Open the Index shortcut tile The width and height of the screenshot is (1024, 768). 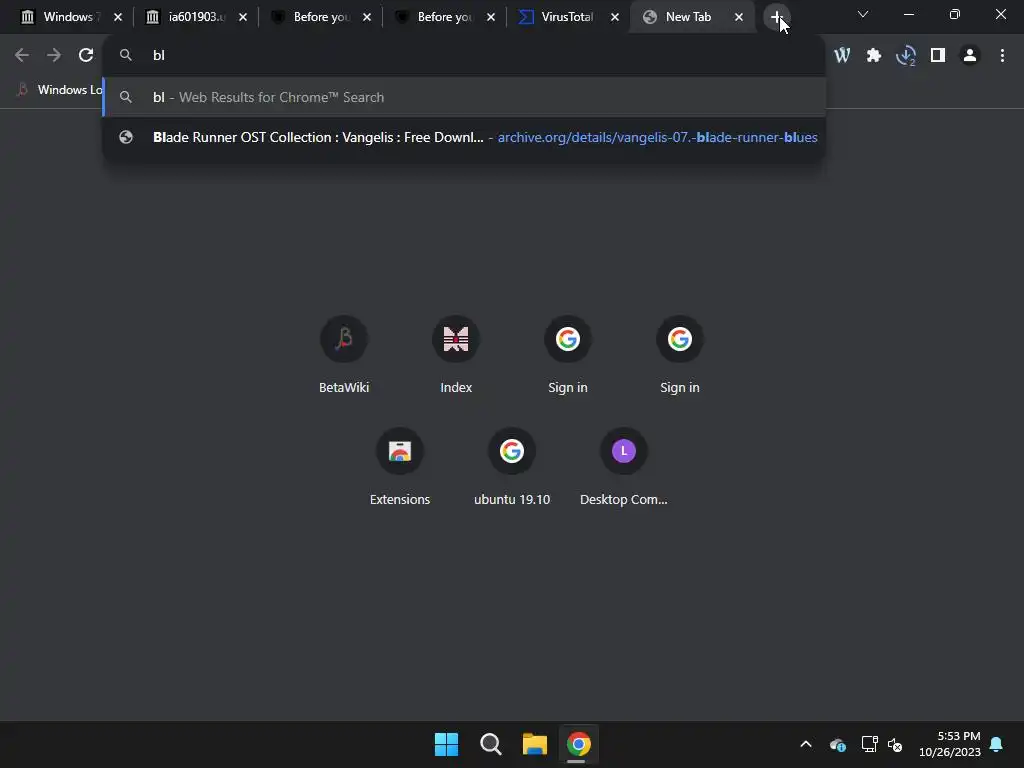point(456,355)
